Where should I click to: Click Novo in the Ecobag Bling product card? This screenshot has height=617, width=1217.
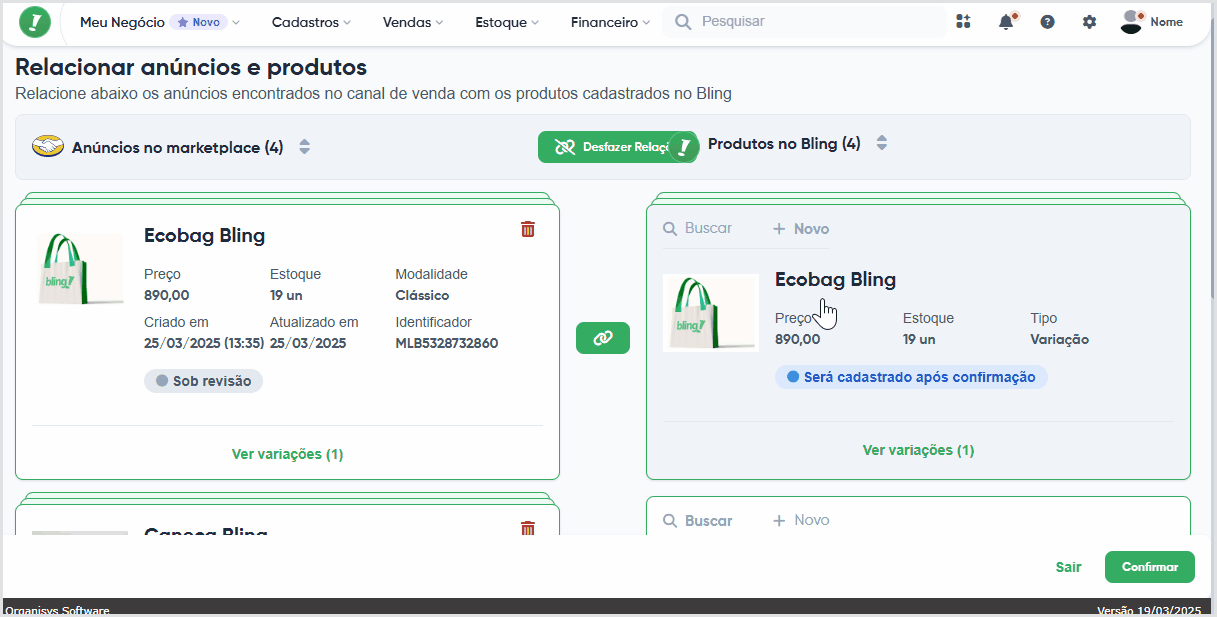[x=801, y=228]
